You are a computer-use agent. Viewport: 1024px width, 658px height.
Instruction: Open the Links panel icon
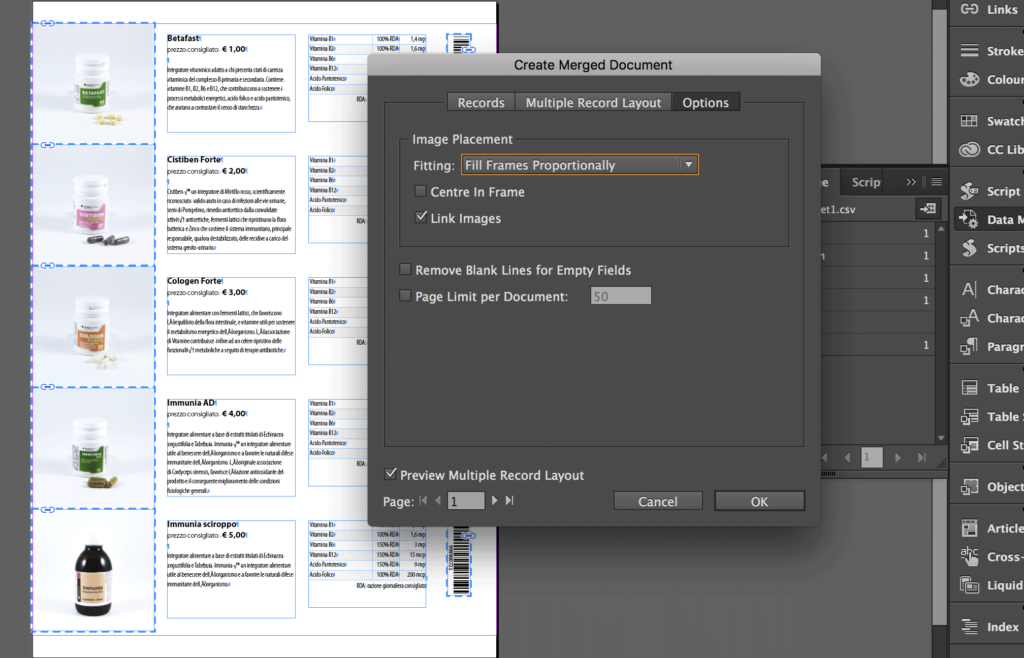[x=969, y=9]
